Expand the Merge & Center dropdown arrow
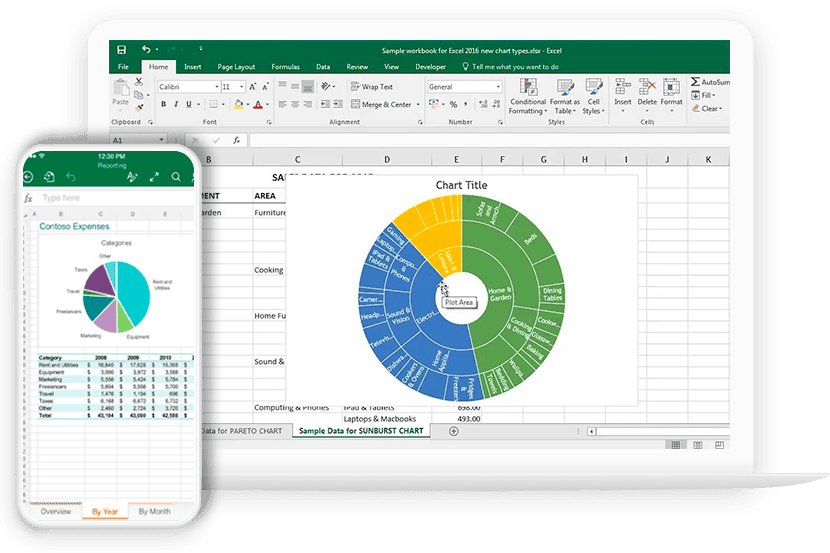Viewport: 830px width, 553px height. point(418,105)
